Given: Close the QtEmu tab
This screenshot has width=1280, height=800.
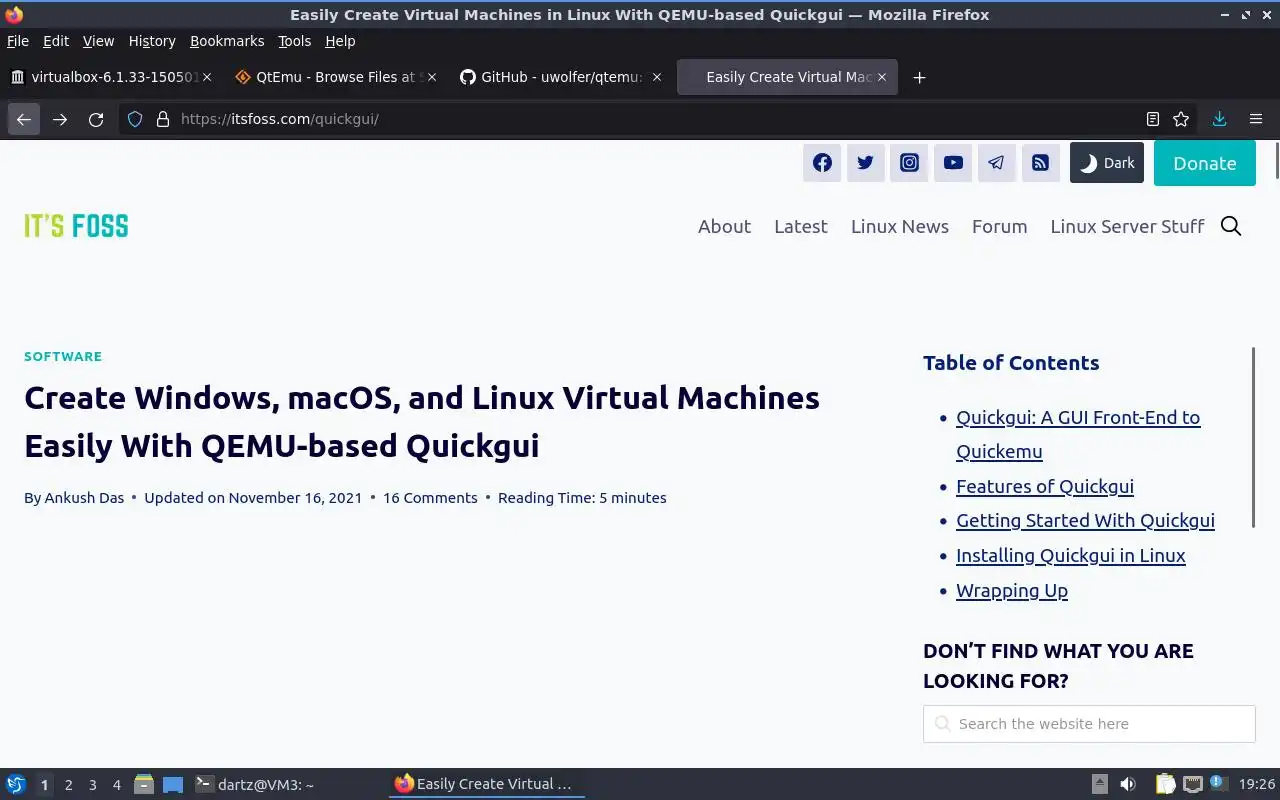Looking at the screenshot, I should tap(432, 77).
